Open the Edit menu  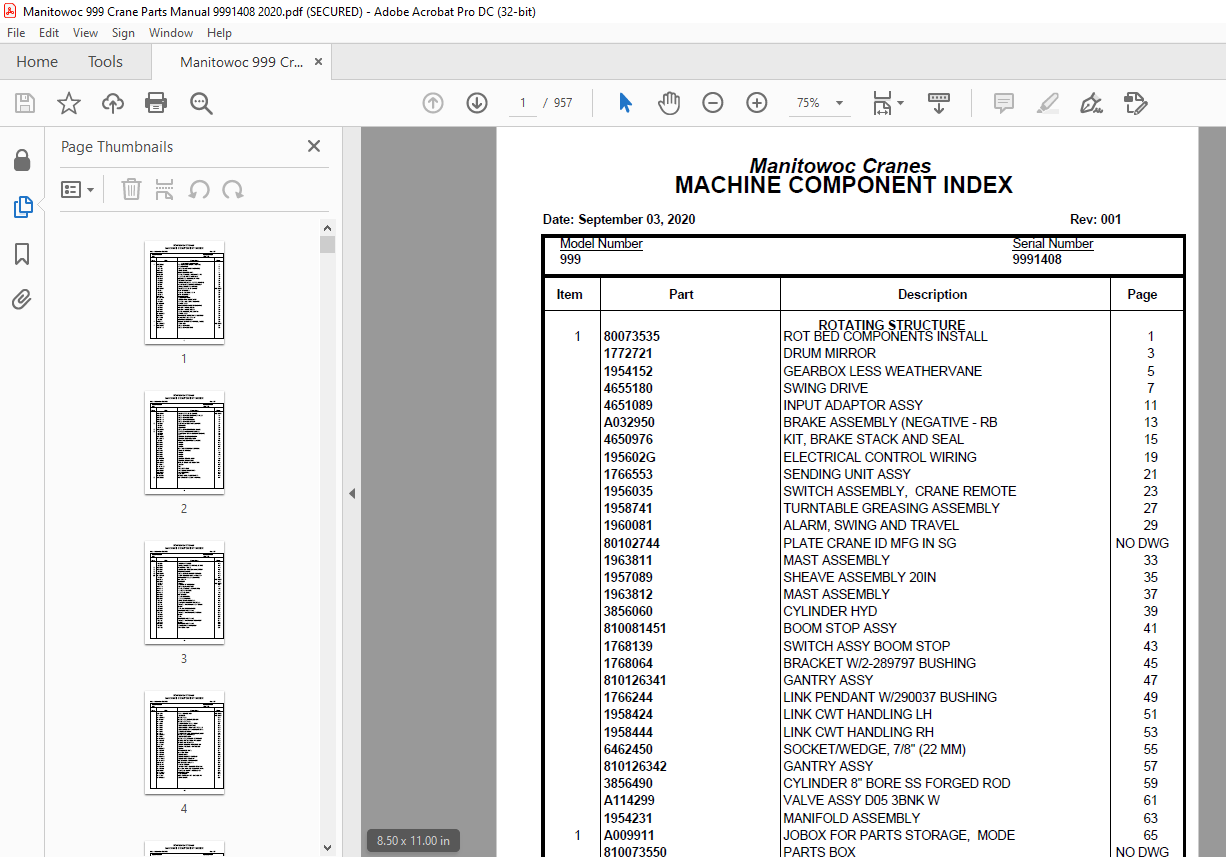tap(50, 33)
